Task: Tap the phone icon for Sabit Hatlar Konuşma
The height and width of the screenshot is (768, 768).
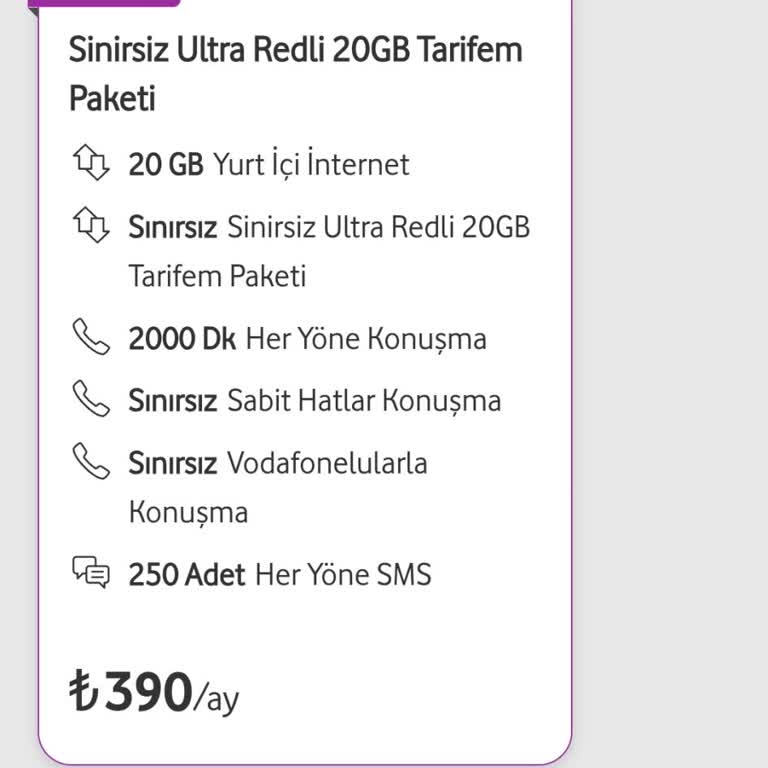Action: [x=91, y=399]
